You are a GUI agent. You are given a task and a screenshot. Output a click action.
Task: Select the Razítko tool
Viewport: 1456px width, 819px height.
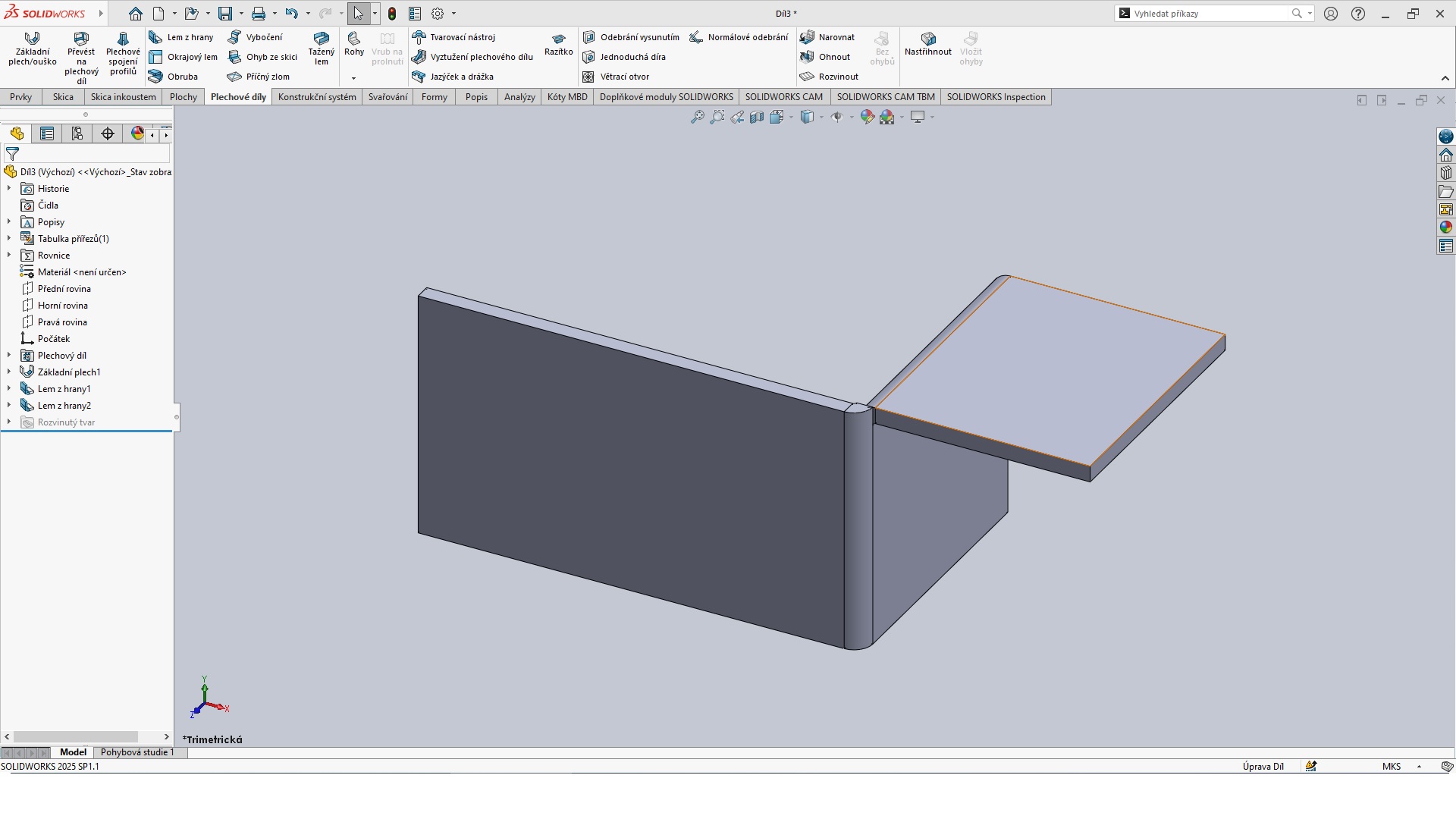click(x=559, y=44)
